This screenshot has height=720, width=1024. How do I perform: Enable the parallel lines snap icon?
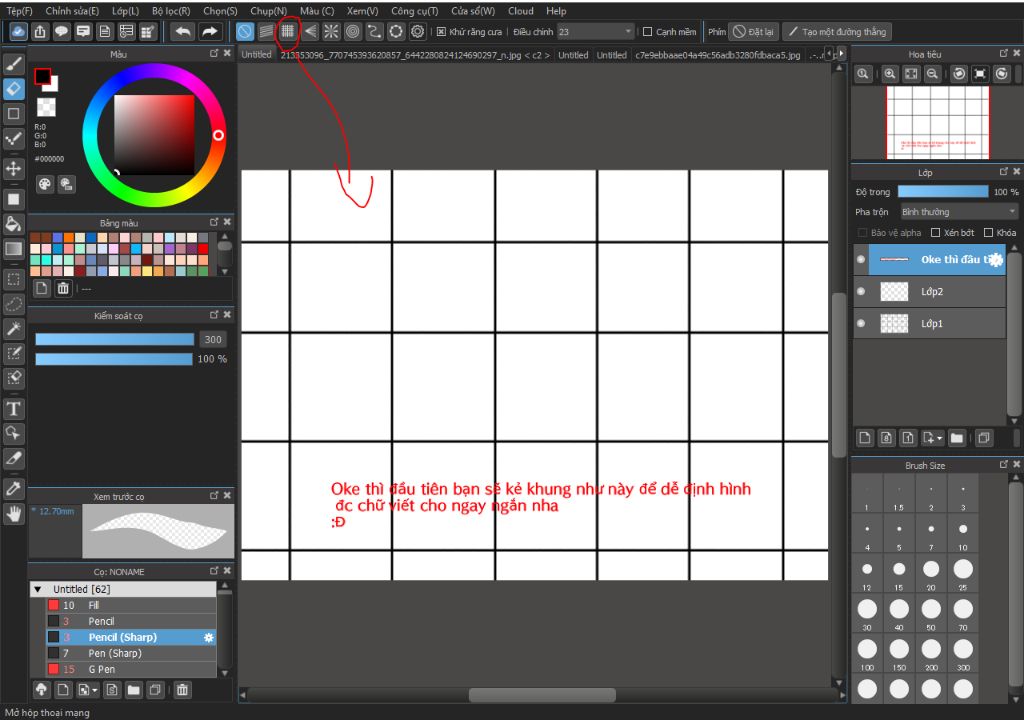[266, 31]
